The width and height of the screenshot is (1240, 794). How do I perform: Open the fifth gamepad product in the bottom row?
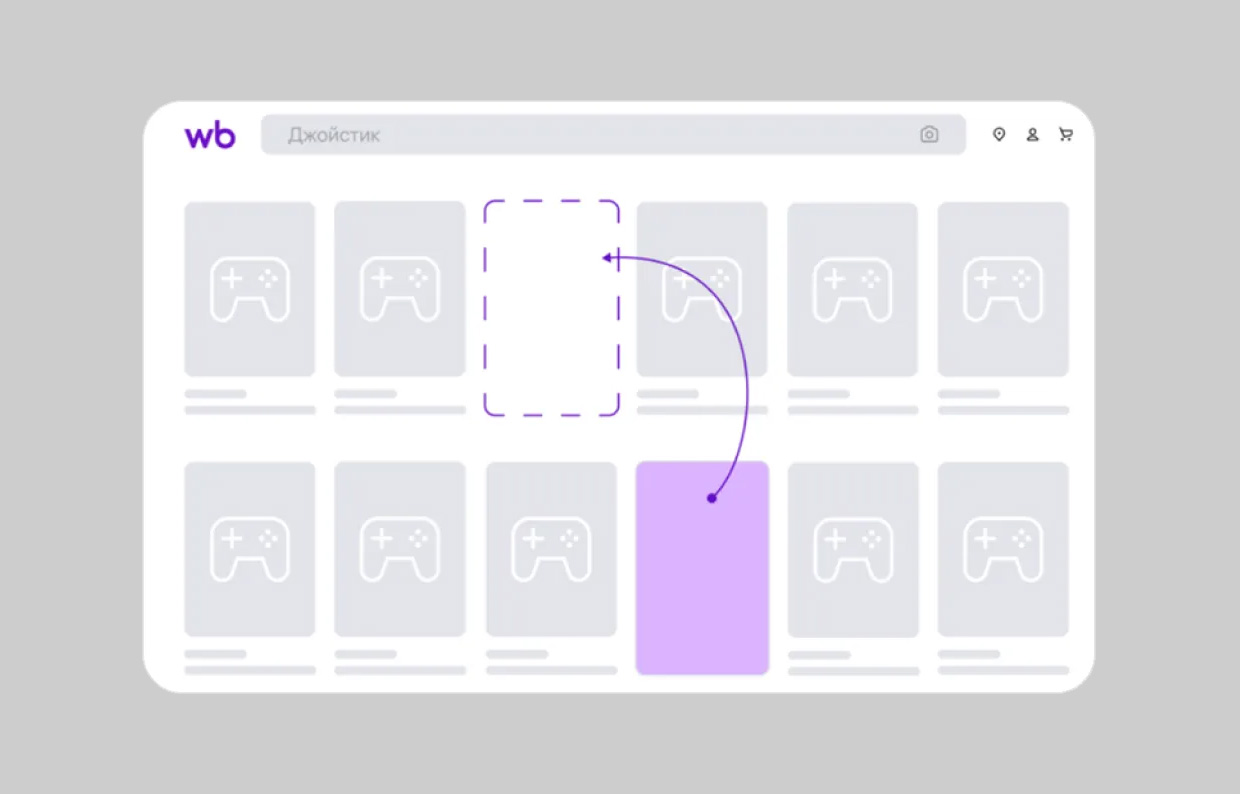[852, 549]
